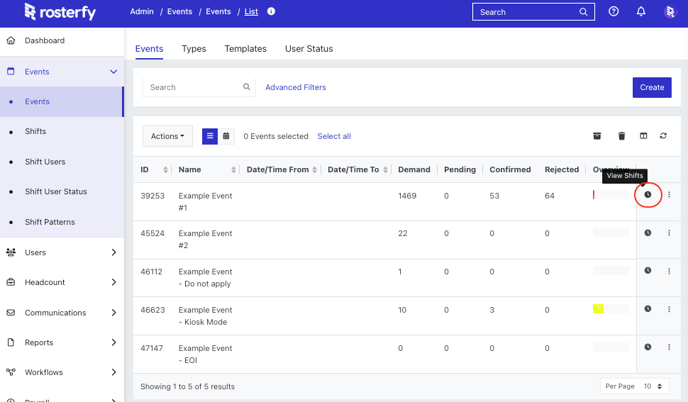The width and height of the screenshot is (688, 402).
Task: Open the column layout icon
Action: tap(643, 136)
